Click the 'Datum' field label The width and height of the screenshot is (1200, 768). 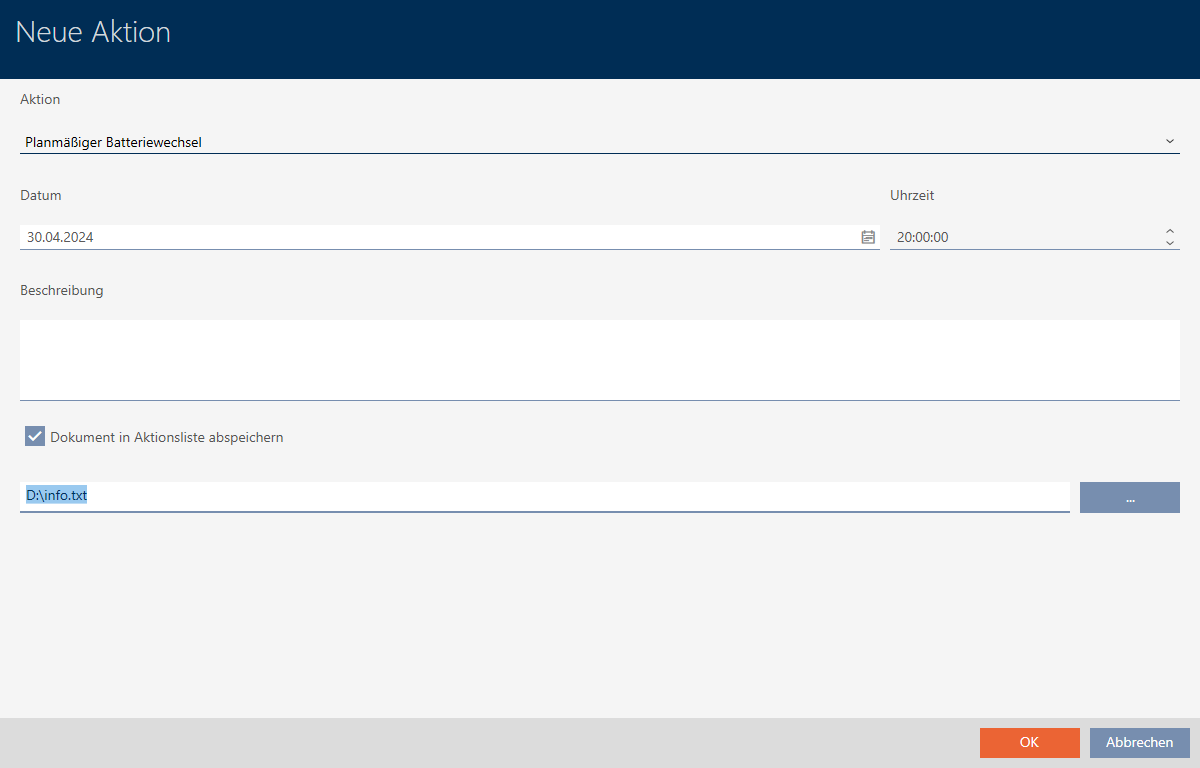(x=41, y=195)
